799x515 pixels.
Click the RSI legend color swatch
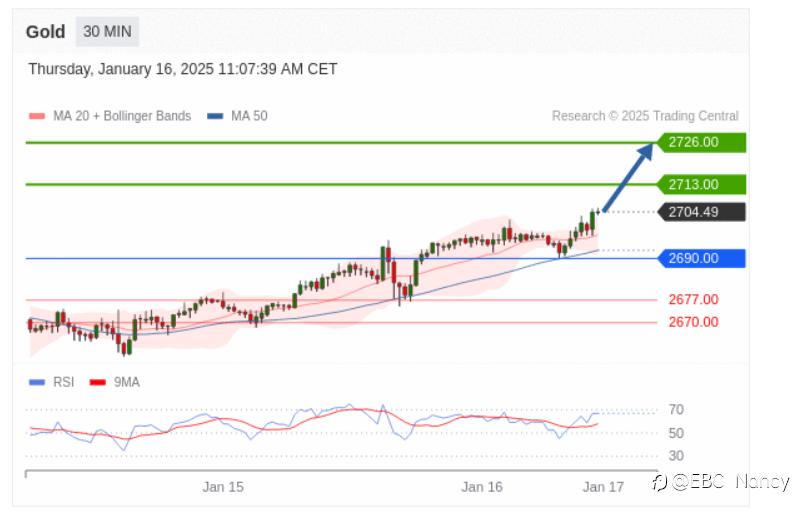click(37, 382)
